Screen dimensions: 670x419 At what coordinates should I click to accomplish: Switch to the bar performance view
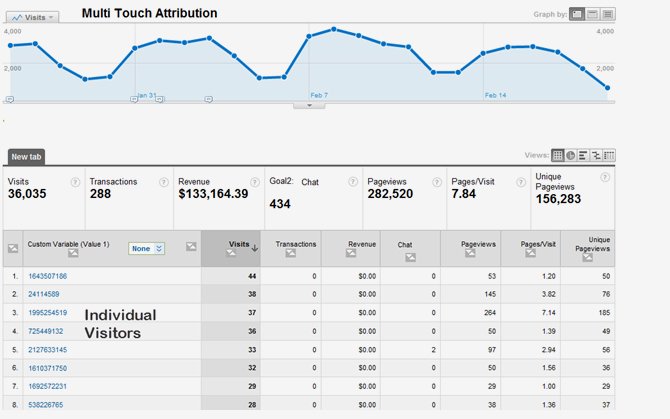pos(583,155)
